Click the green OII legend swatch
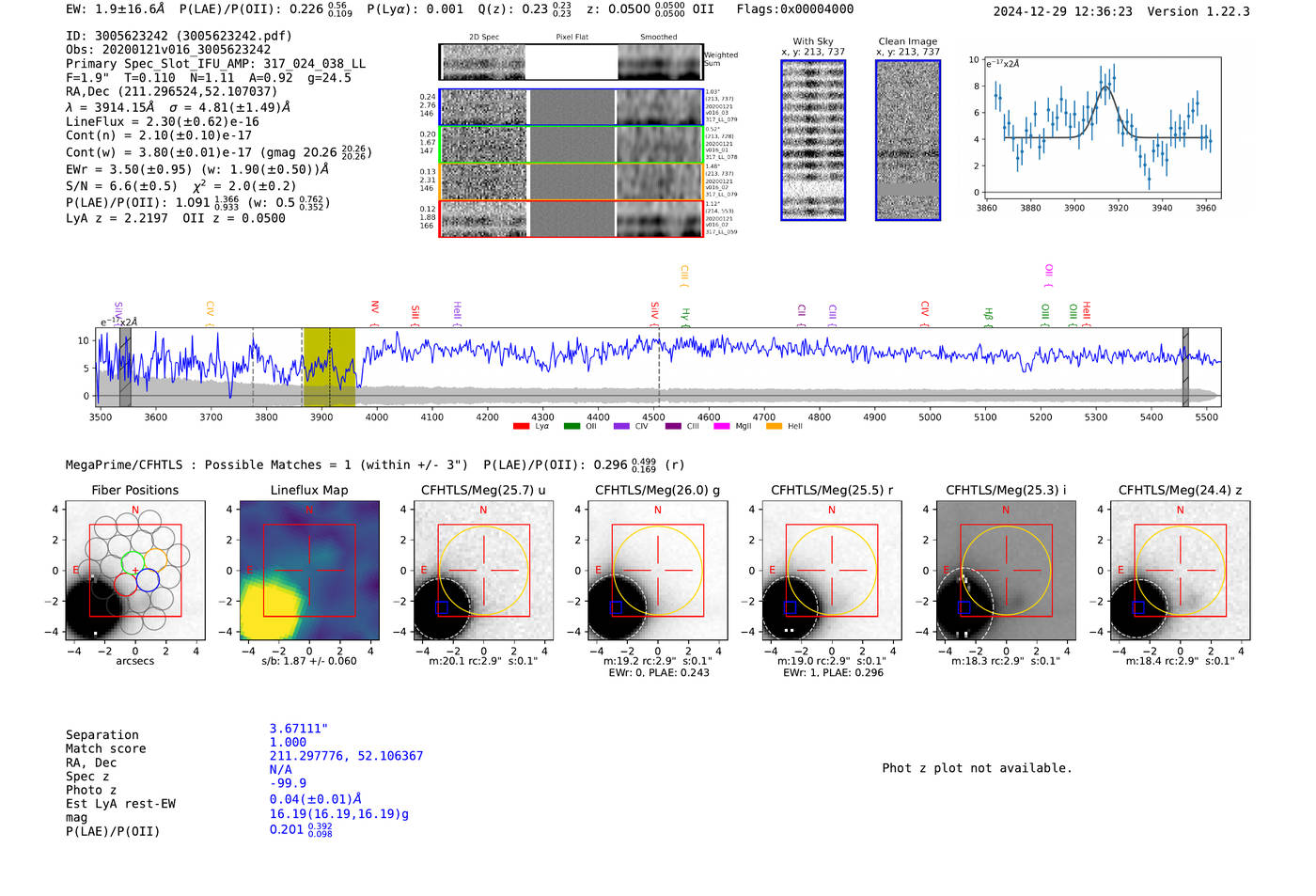Image resolution: width=1316 pixels, height=896 pixels. click(x=572, y=427)
